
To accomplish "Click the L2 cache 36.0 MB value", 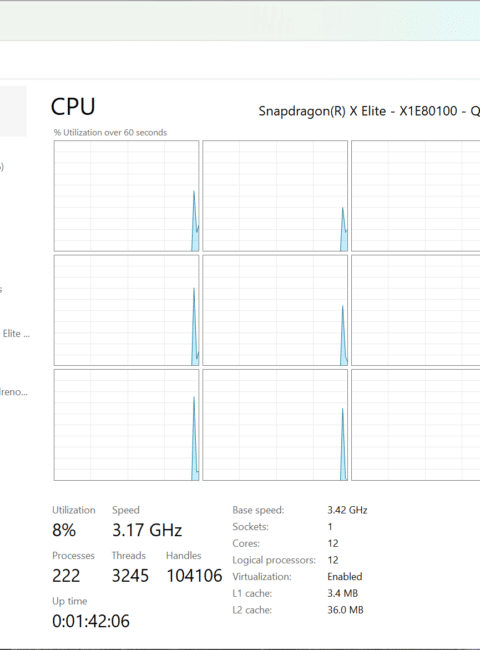I will [345, 610].
